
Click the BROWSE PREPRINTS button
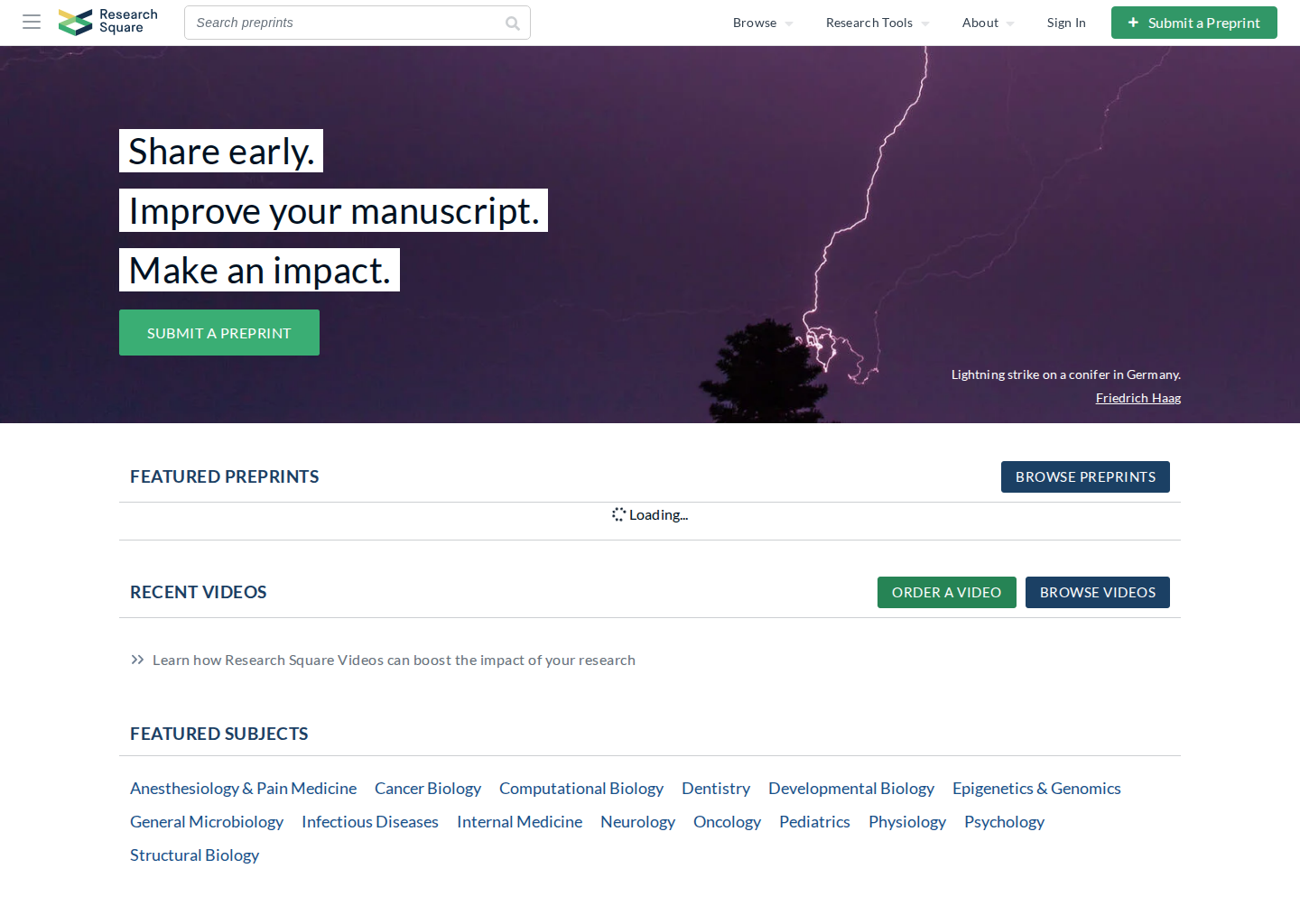tap(1085, 477)
